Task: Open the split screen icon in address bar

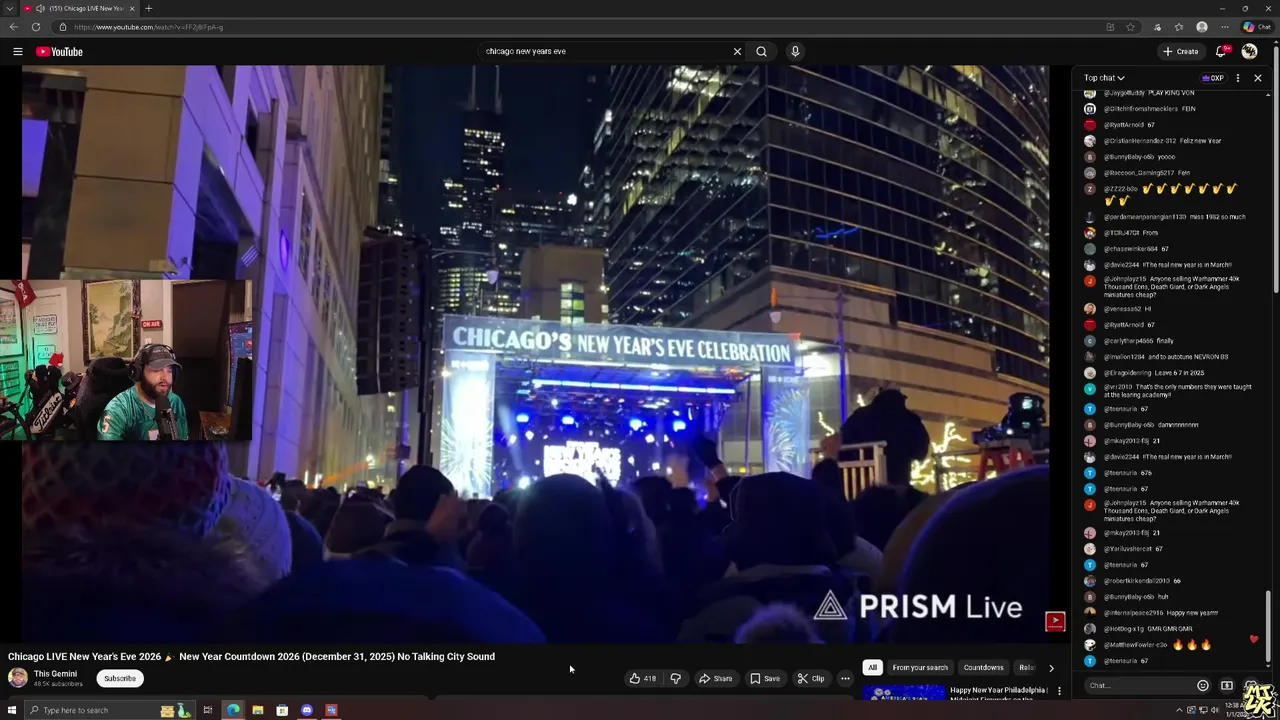Action: pos(1110,27)
